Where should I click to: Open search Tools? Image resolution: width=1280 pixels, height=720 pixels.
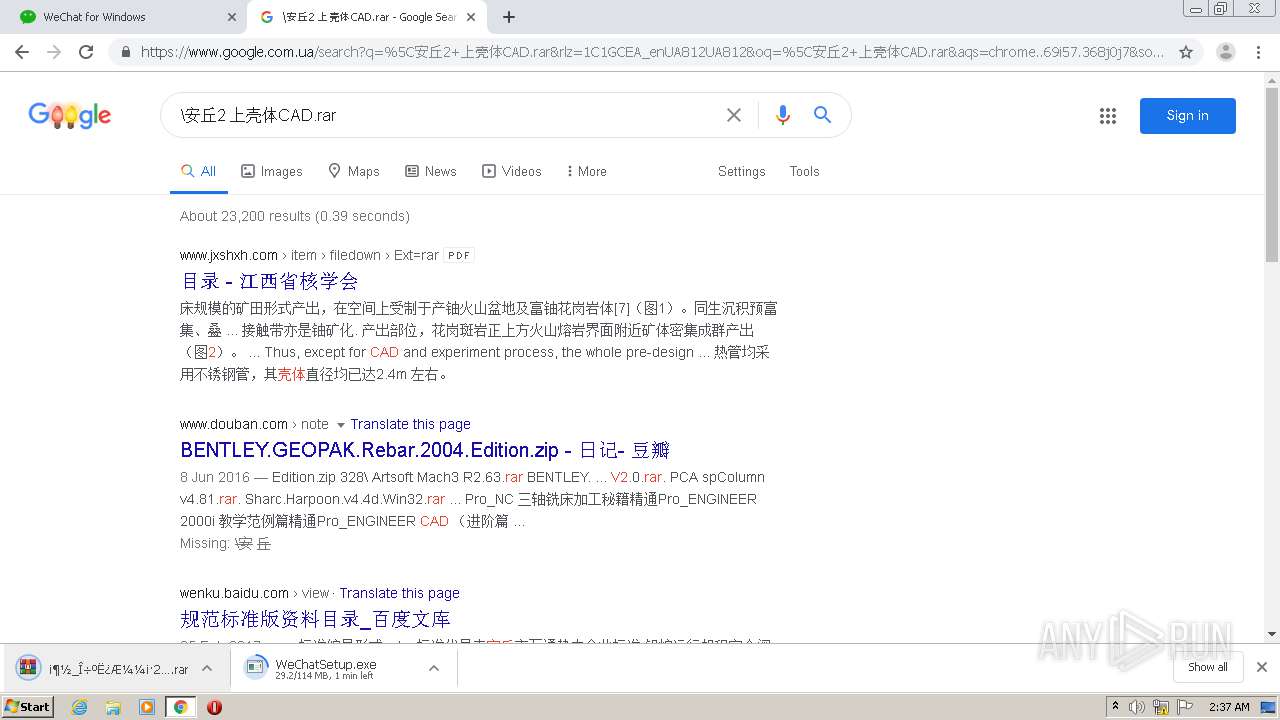(x=804, y=171)
